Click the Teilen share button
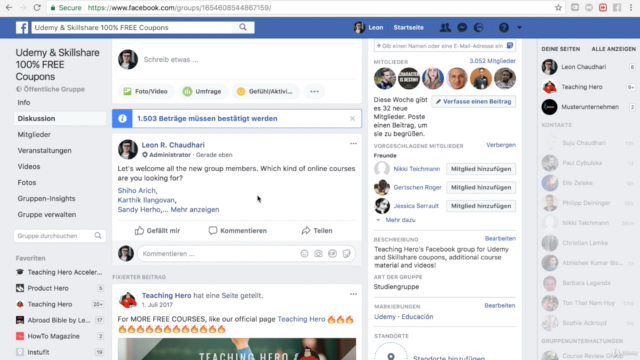 pos(317,231)
